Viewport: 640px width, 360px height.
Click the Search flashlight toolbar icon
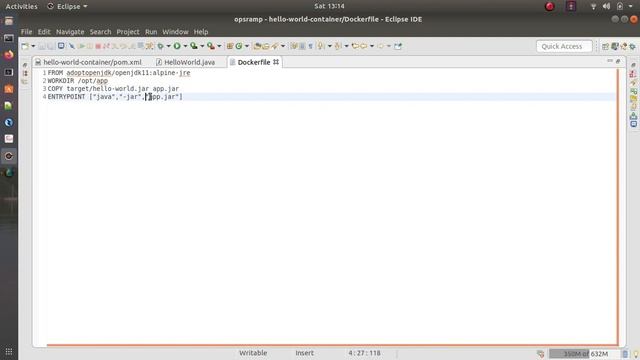click(275, 46)
